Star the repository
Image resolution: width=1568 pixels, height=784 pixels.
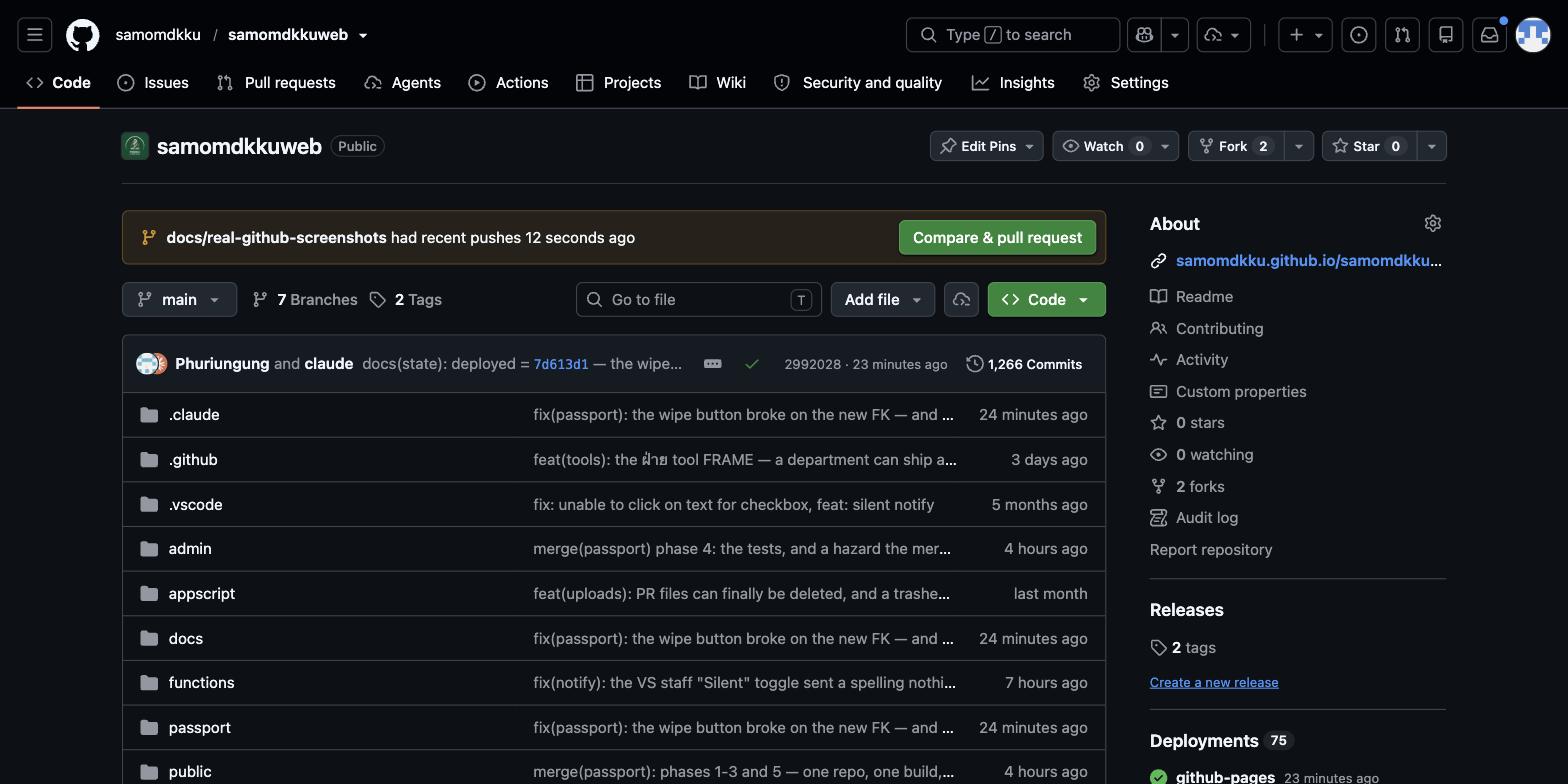(x=1369, y=146)
